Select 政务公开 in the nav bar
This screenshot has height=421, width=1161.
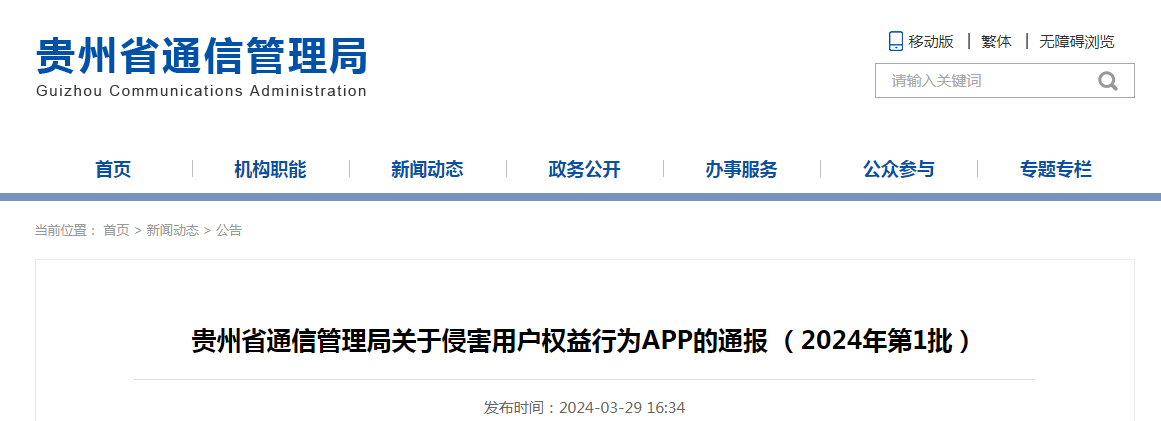click(584, 169)
